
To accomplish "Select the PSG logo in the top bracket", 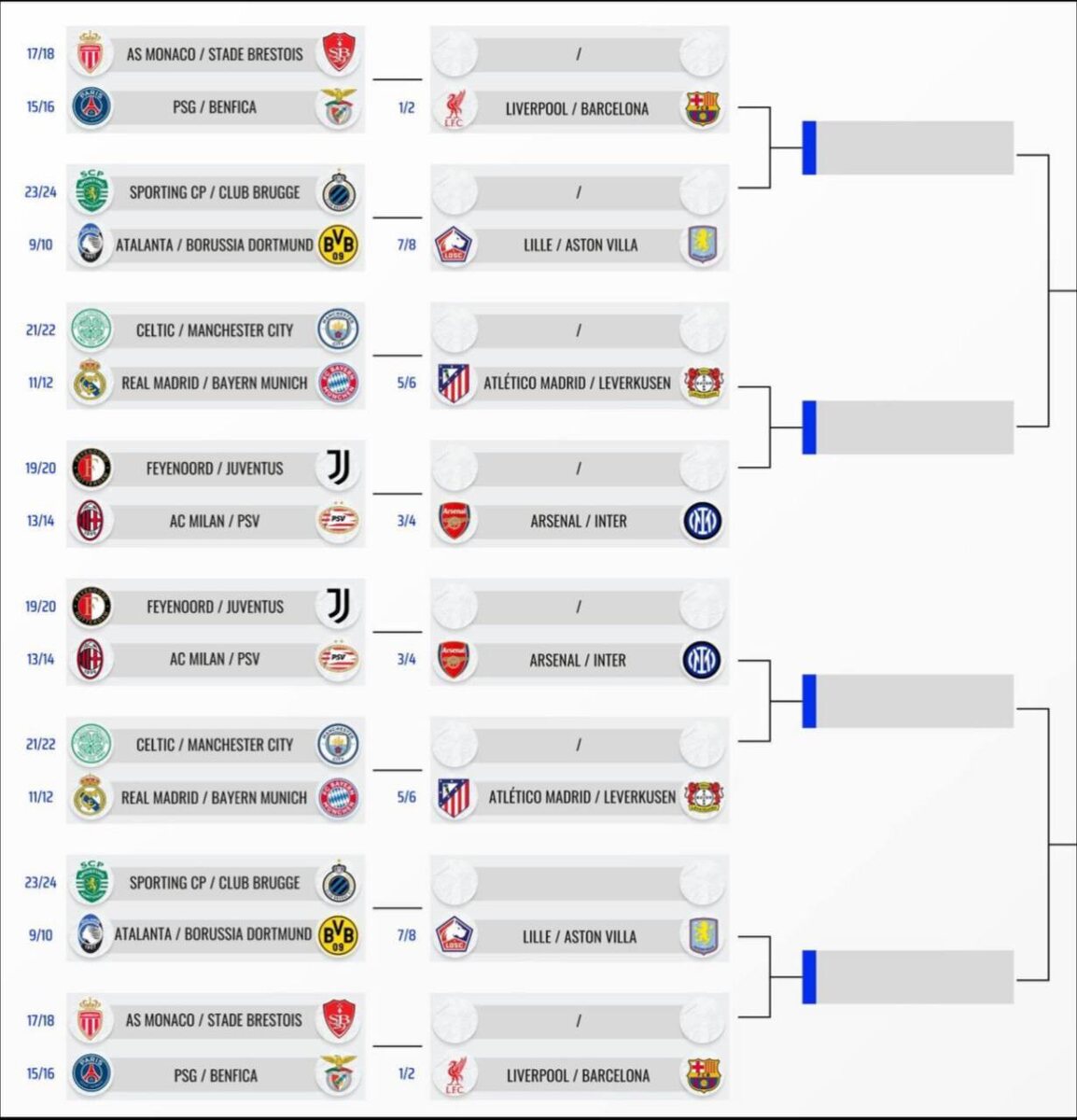I will [91, 106].
